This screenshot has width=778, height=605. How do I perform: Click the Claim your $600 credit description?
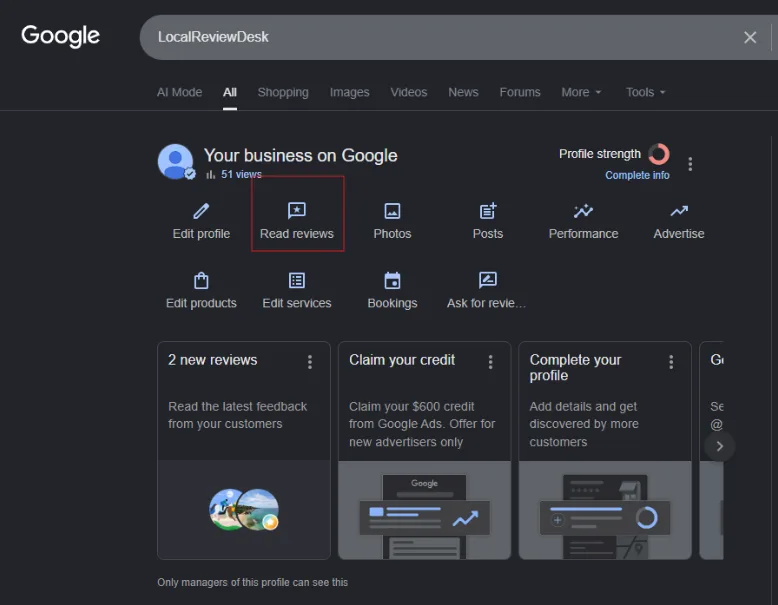tap(422, 424)
